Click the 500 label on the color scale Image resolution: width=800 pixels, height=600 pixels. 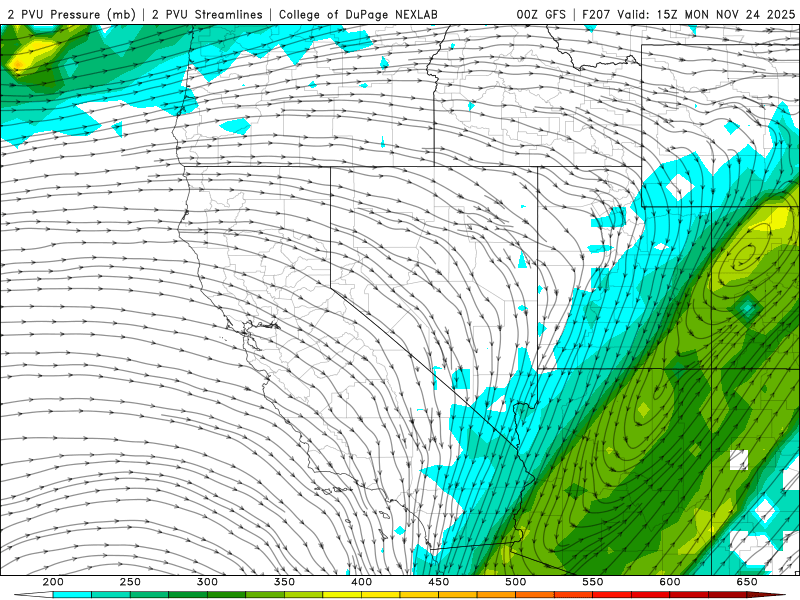[515, 582]
